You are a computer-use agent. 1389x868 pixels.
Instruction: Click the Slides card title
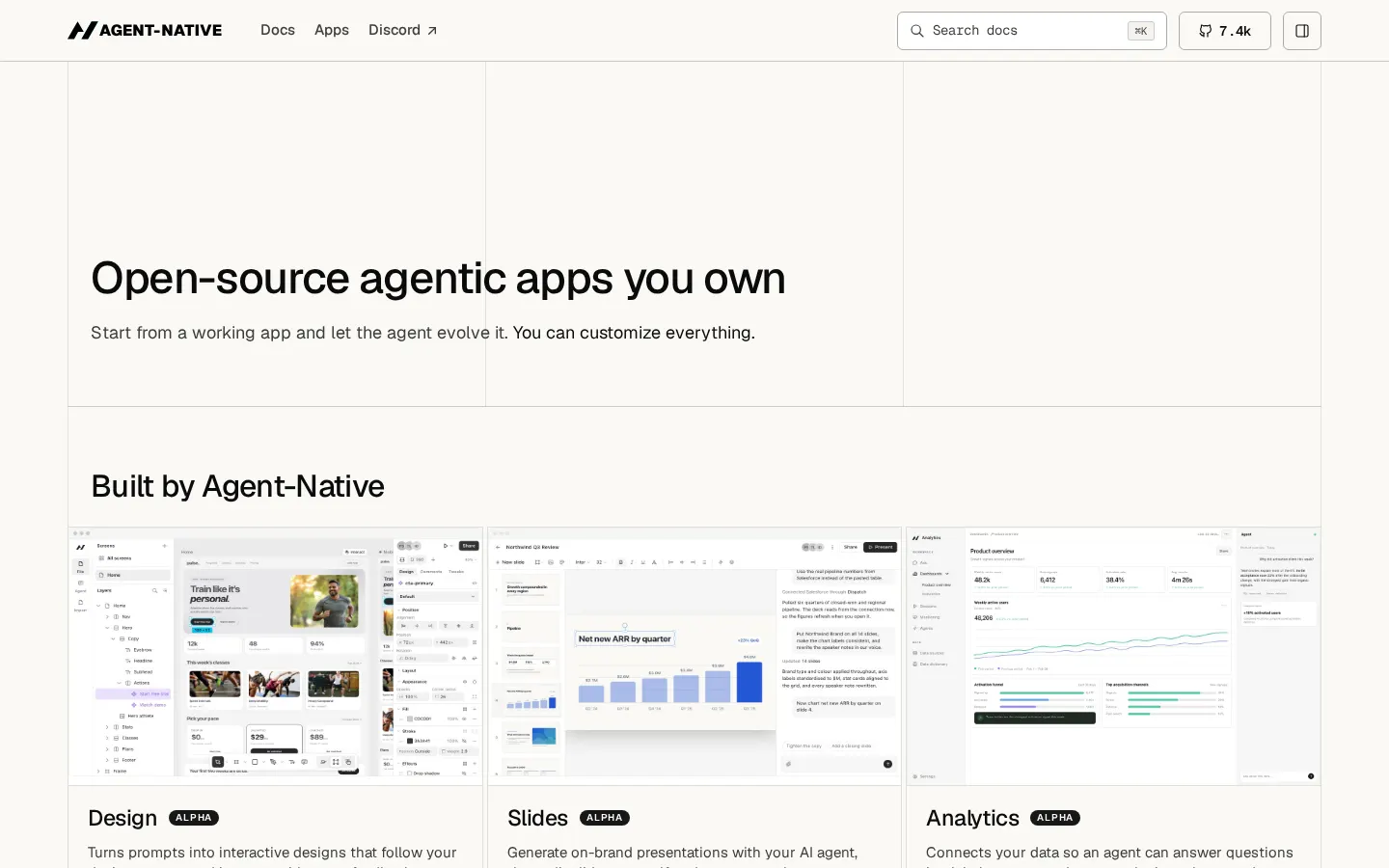[537, 818]
